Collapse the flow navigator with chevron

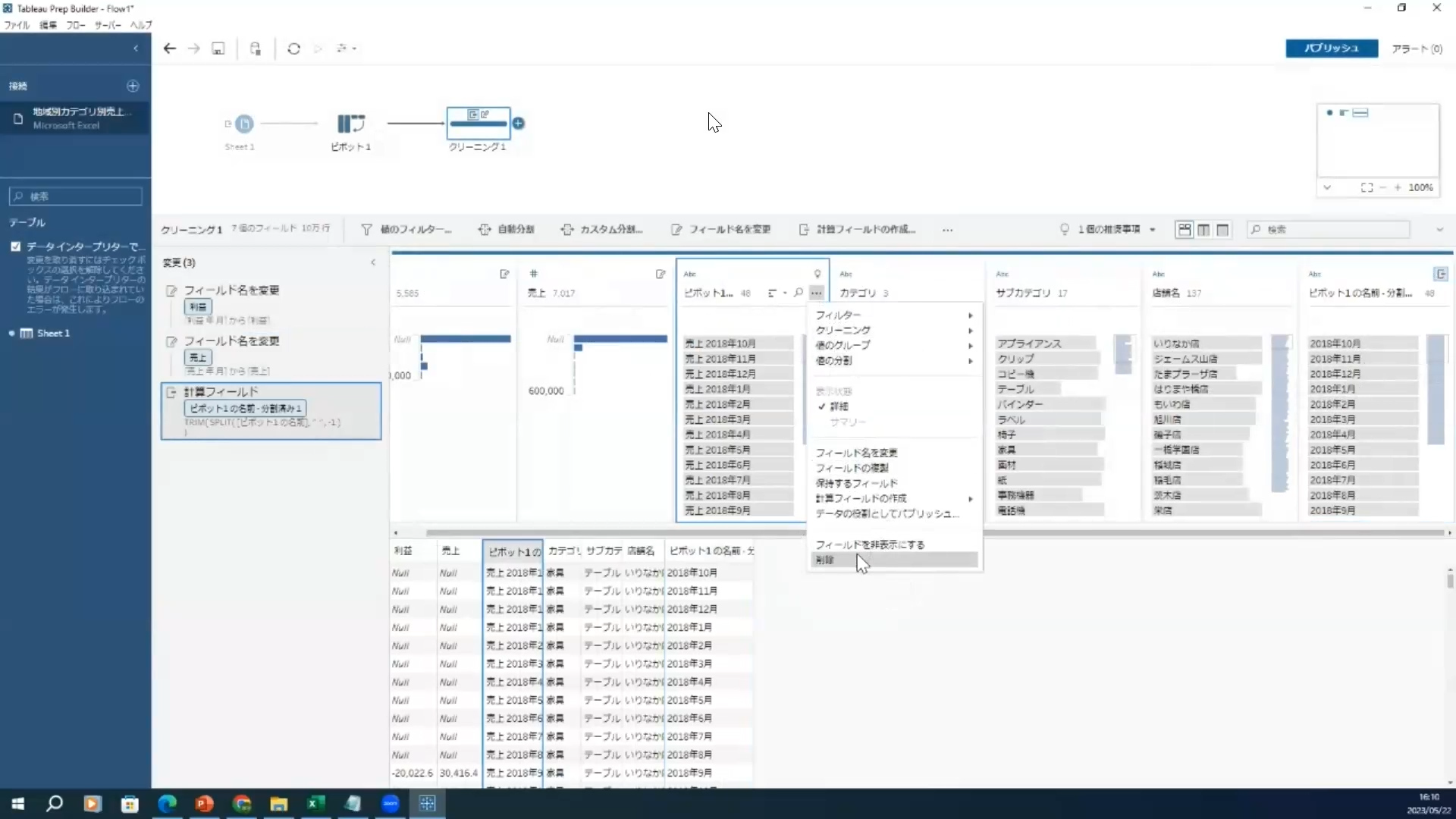click(1327, 187)
